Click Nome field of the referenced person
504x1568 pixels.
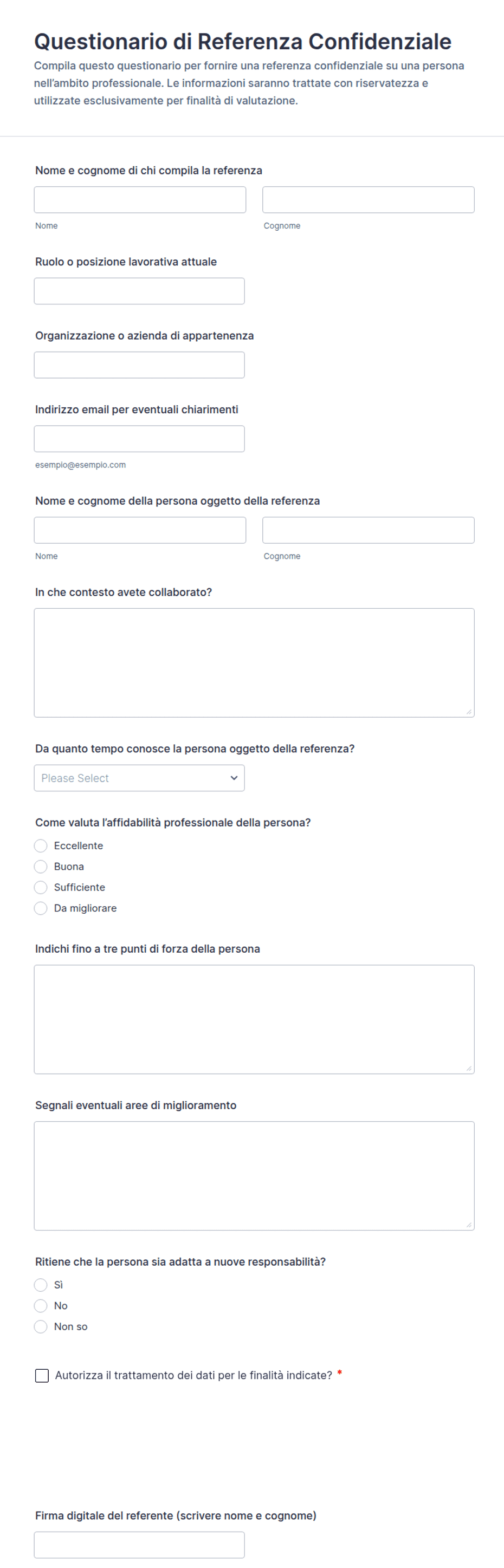pos(139,530)
